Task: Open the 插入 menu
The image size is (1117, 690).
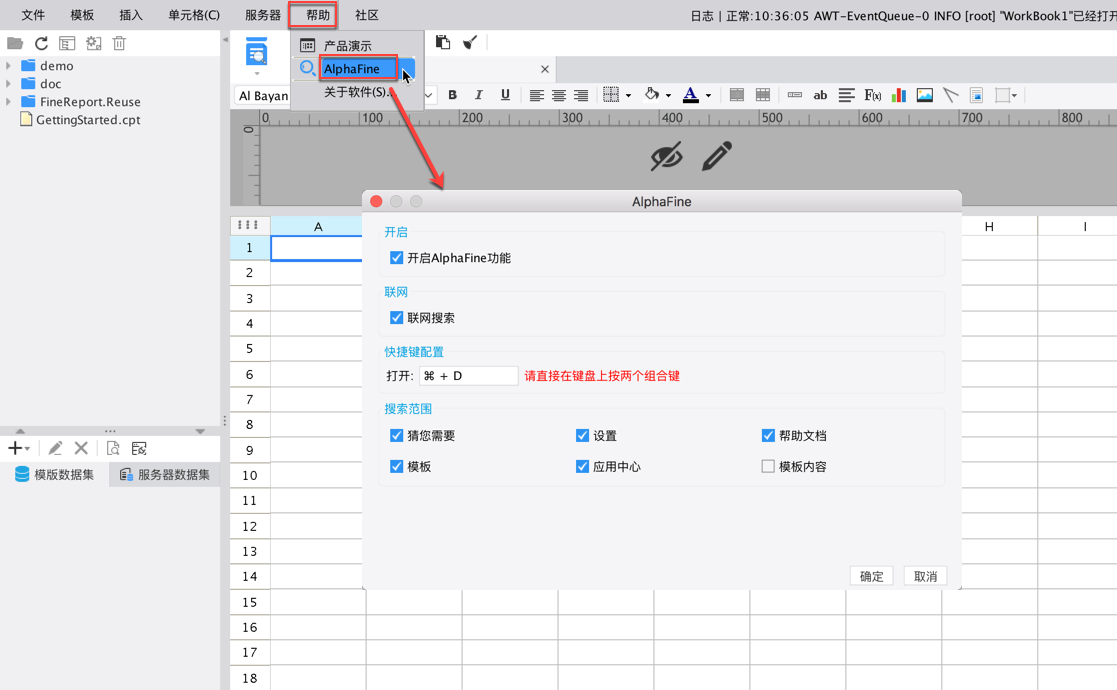Action: tap(130, 15)
